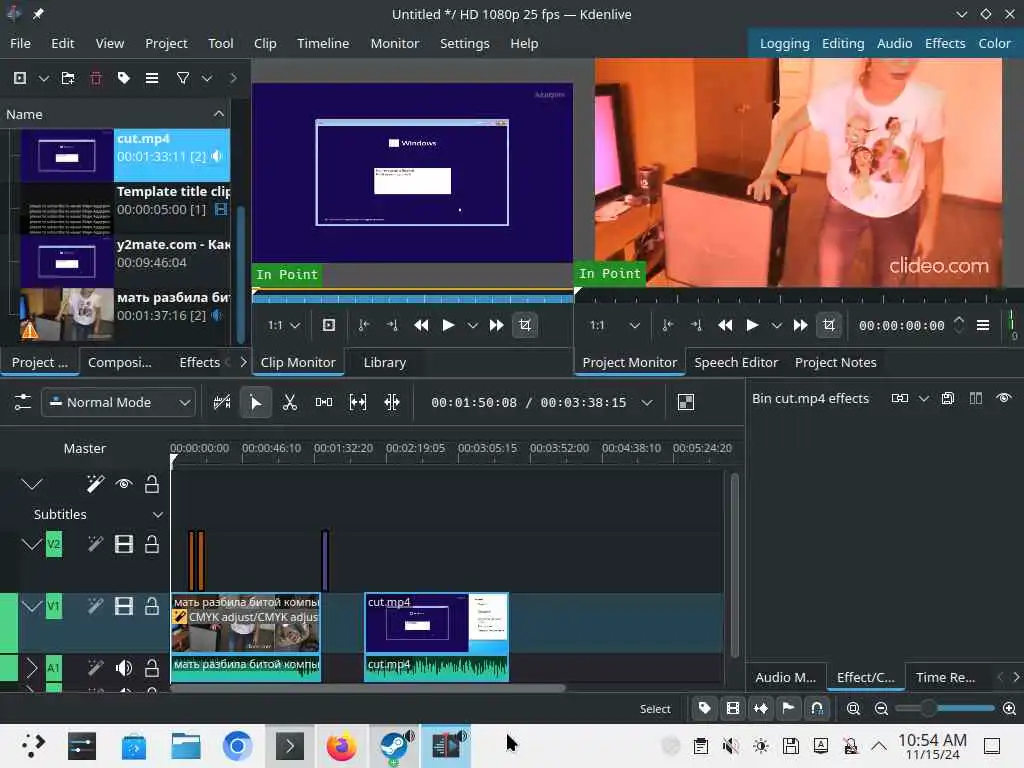Open the bin hamburger options menu
The height and width of the screenshot is (768, 1024).
coord(152,78)
